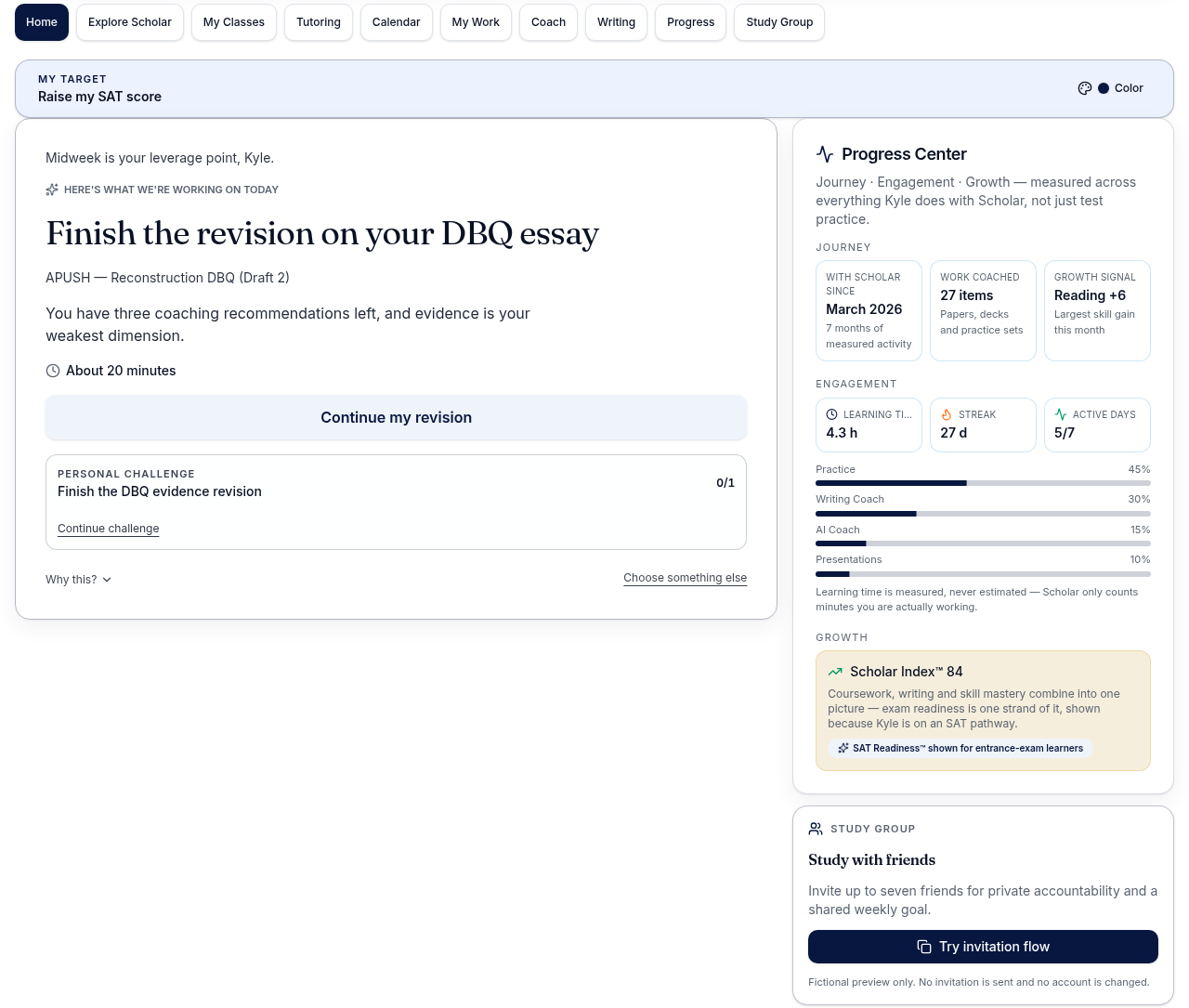Expand the Why this? chevron

point(107,580)
